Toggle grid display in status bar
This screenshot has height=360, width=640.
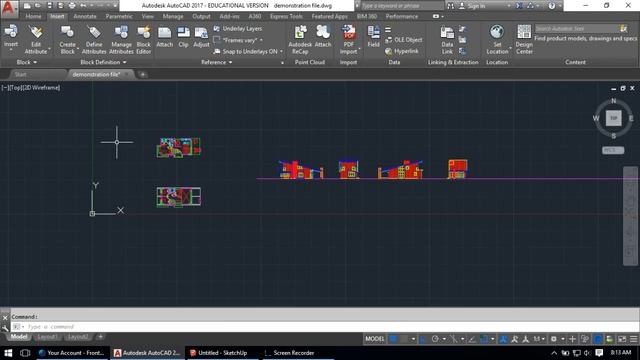(x=393, y=339)
